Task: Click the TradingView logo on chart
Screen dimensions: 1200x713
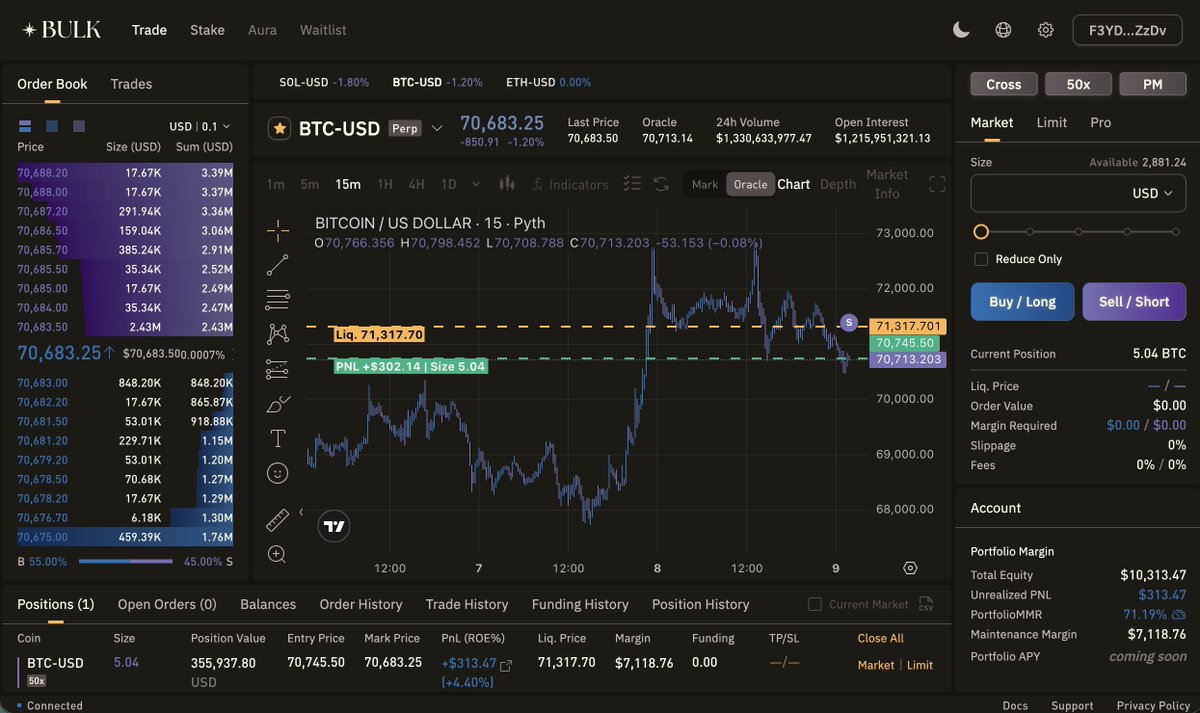Action: 334,526
